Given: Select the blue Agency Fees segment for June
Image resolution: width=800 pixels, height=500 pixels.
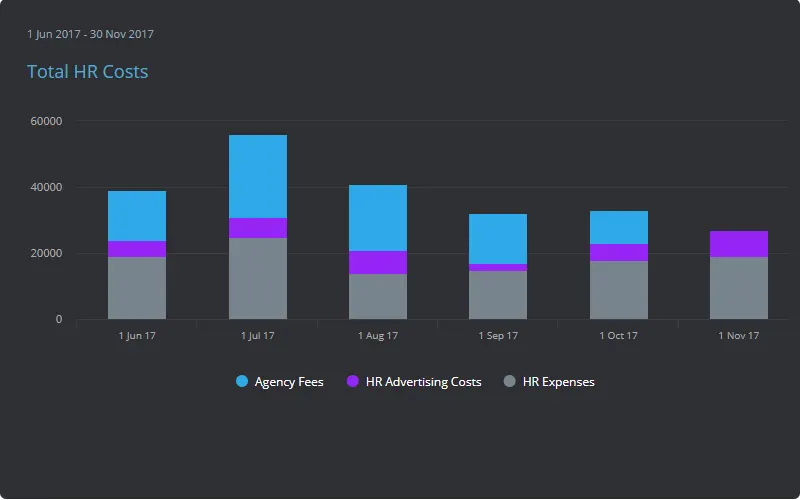Looking at the screenshot, I should tap(137, 216).
